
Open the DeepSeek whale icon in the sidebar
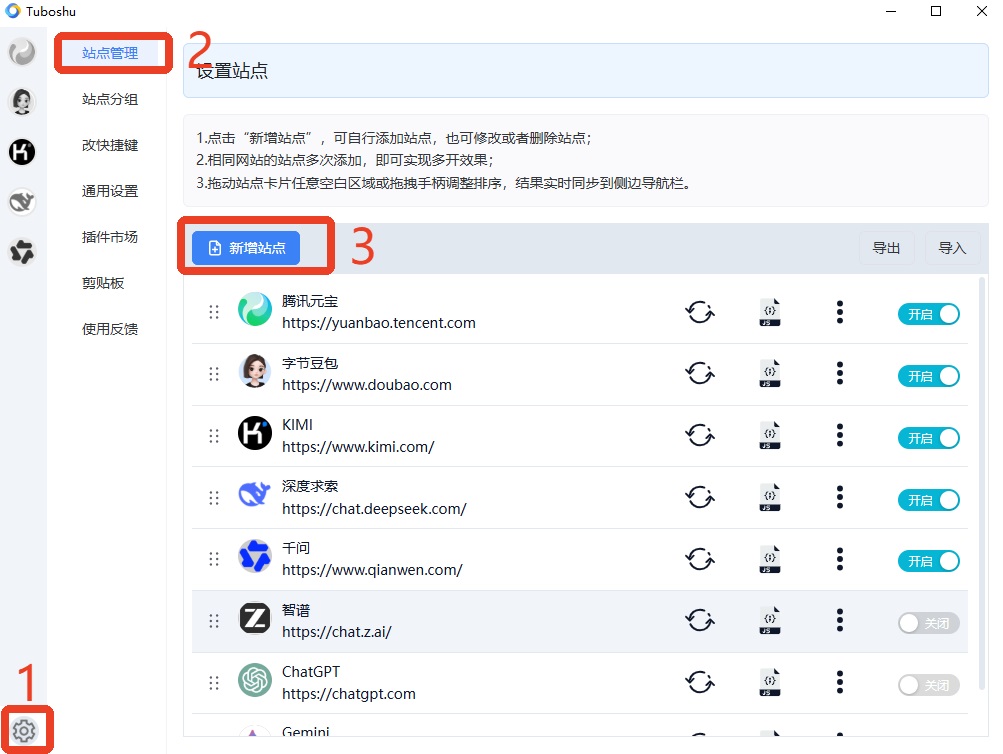pyautogui.click(x=22, y=202)
